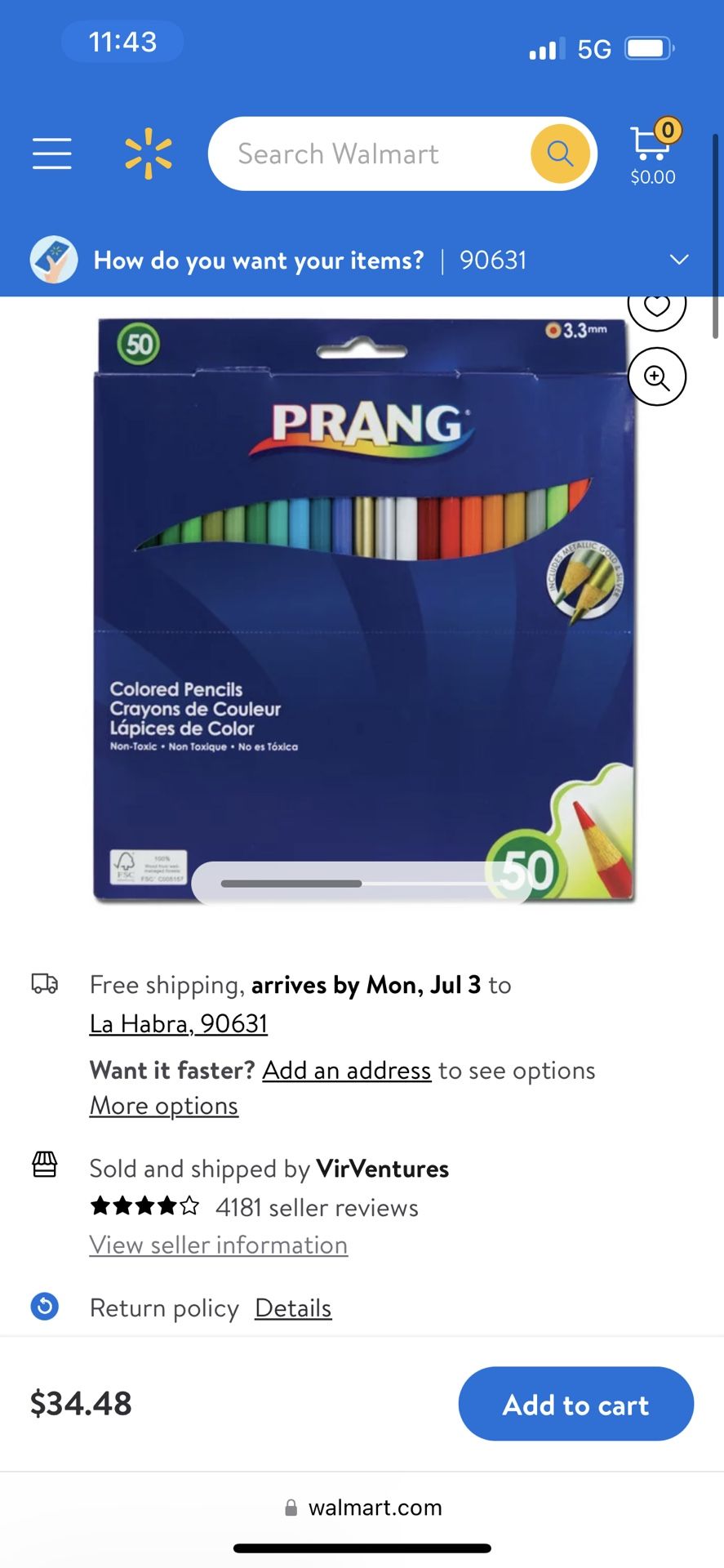Tap the storefront seller icon
The width and height of the screenshot is (724, 1568).
click(45, 1165)
